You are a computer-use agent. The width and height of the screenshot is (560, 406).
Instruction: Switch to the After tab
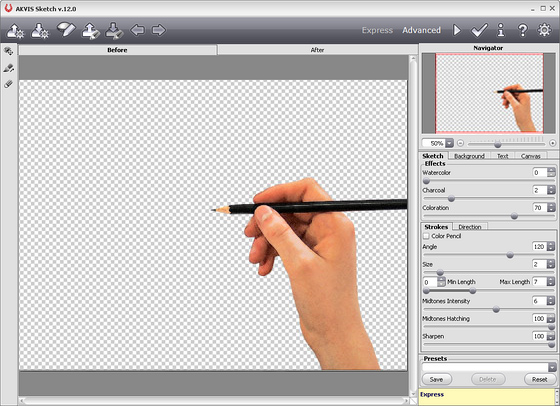click(x=318, y=50)
